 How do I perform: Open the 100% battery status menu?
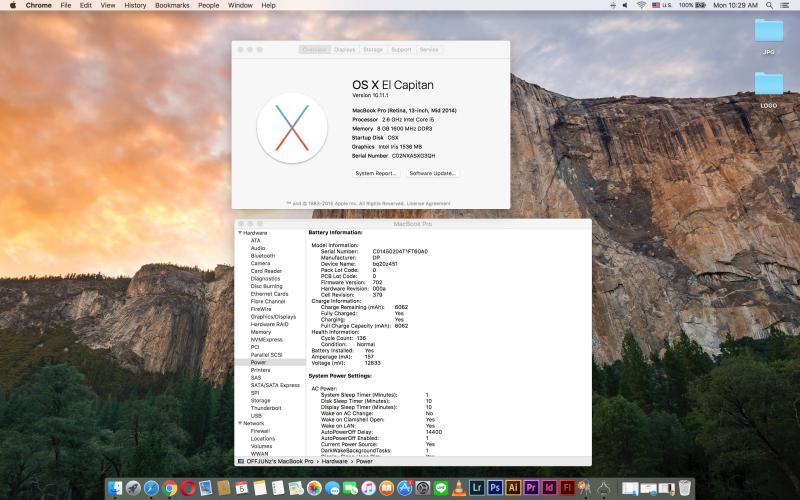pos(692,5)
